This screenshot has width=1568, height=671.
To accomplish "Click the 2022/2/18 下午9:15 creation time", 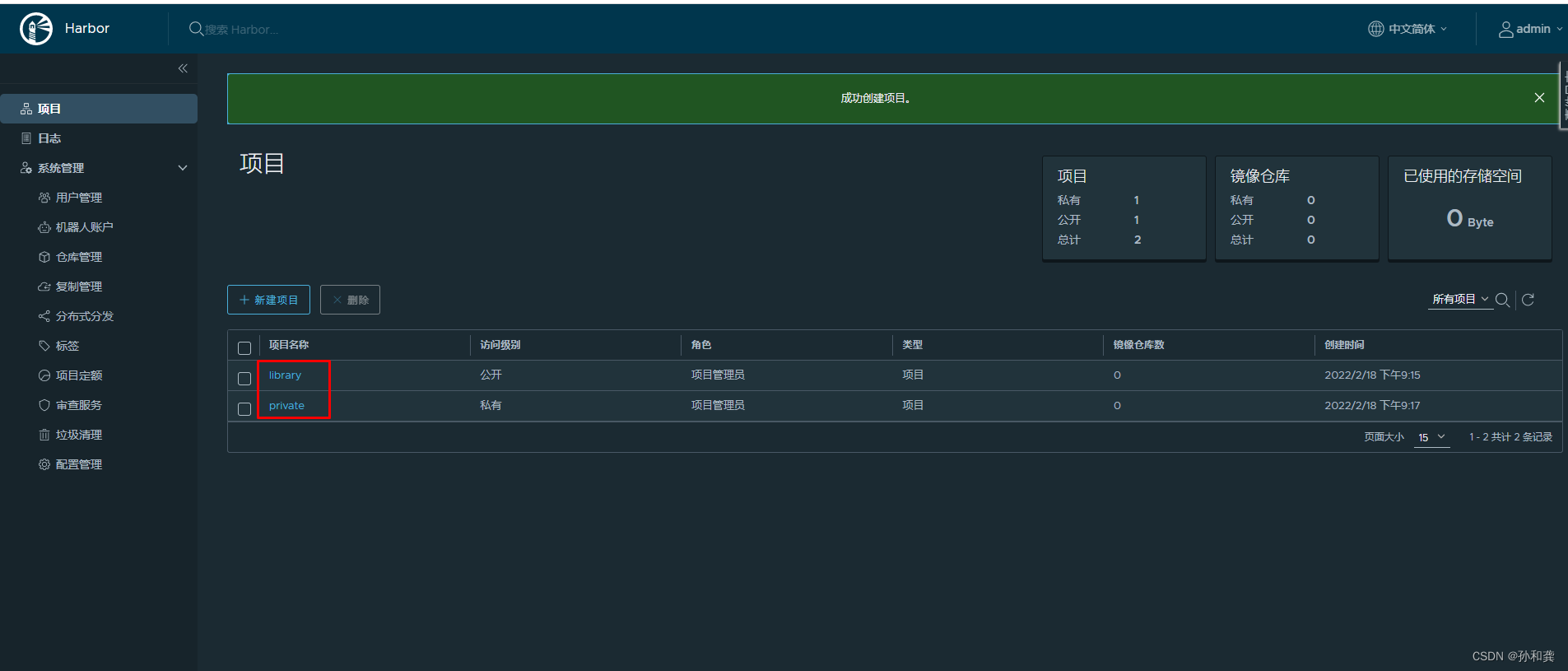I will tap(1372, 375).
